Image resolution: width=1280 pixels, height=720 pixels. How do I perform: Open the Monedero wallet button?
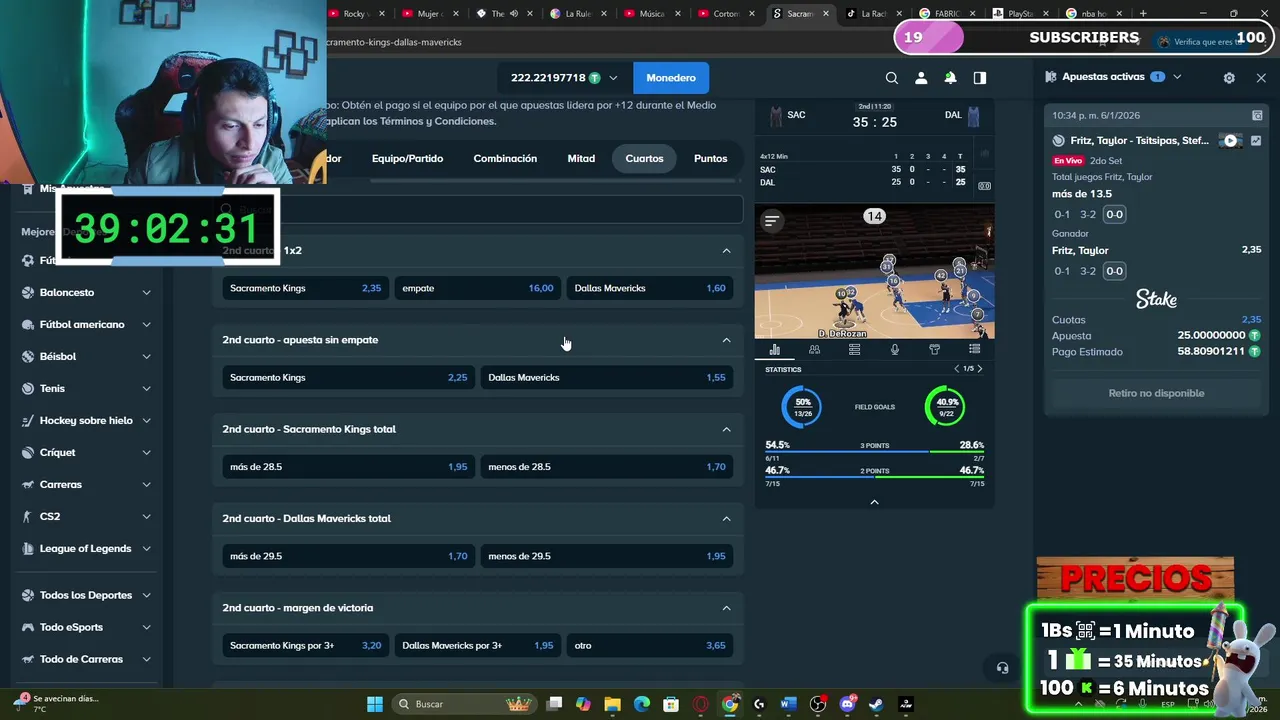[671, 78]
